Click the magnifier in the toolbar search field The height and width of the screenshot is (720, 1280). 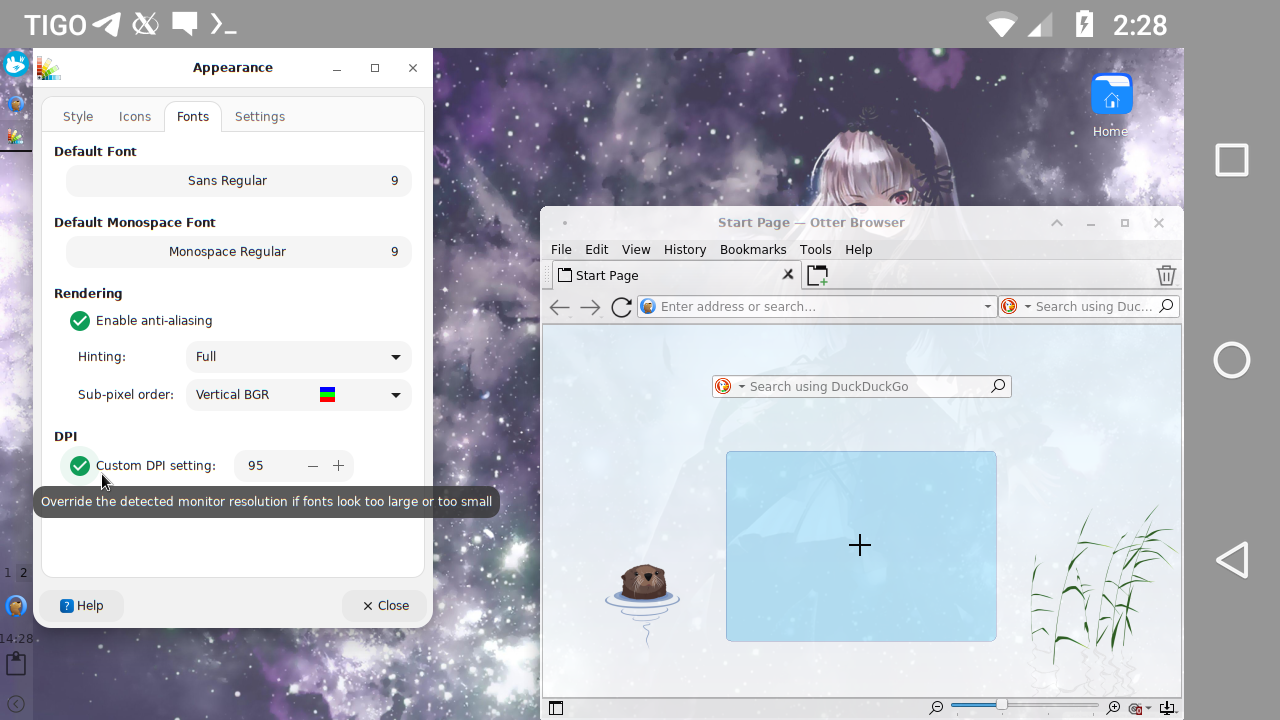pos(1166,306)
